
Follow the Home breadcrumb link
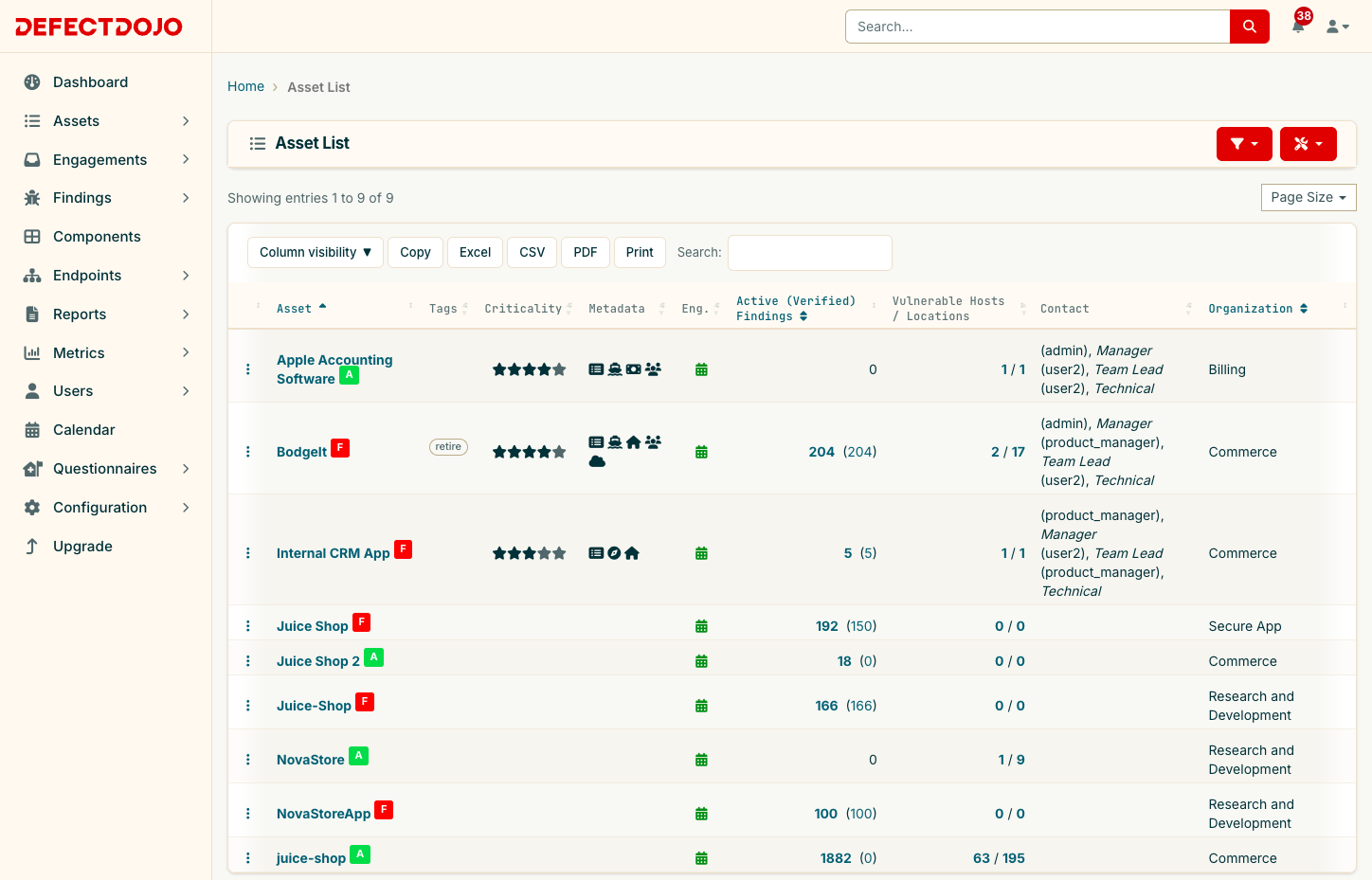point(245,86)
